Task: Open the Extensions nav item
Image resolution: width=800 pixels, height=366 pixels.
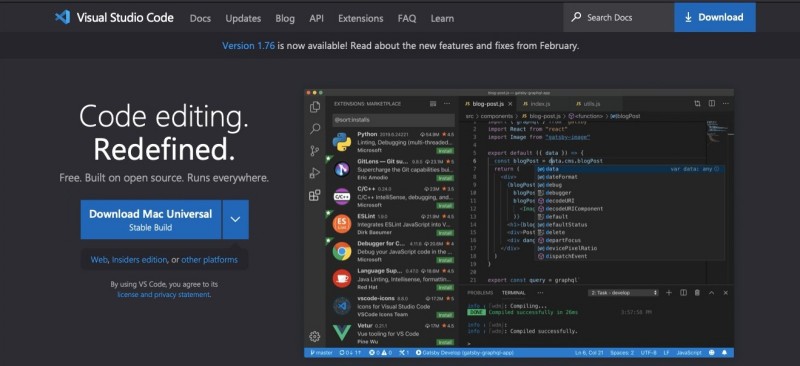Action: (x=361, y=18)
